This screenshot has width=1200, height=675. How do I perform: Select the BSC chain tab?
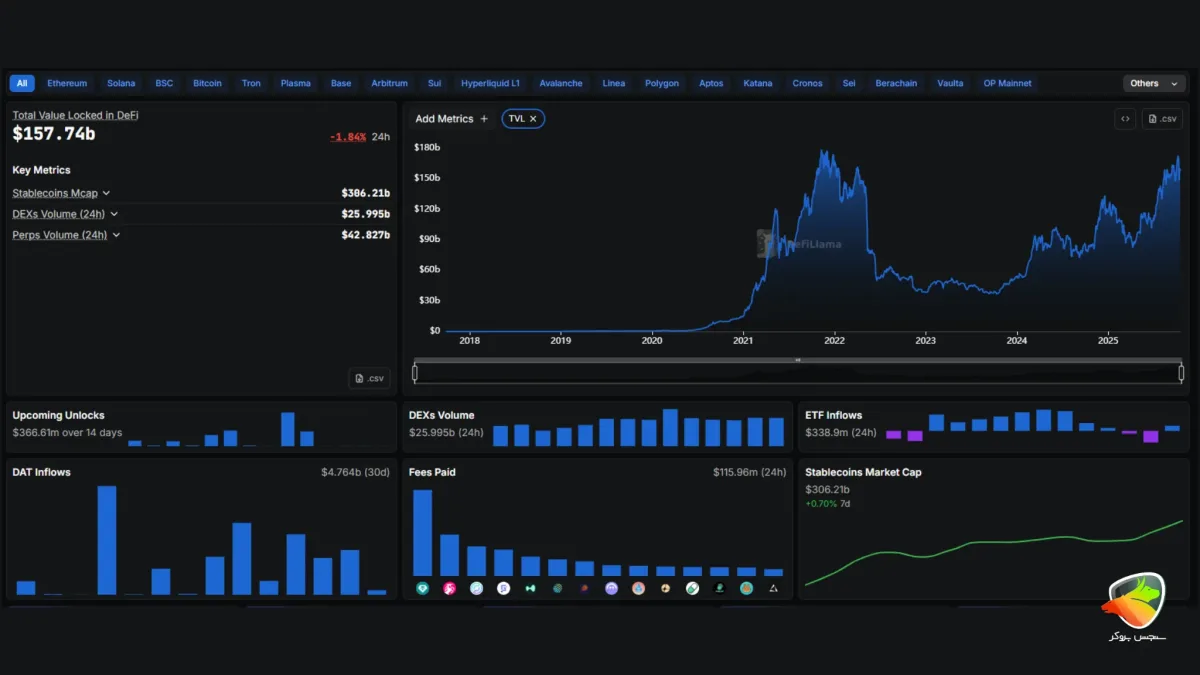[x=164, y=84]
